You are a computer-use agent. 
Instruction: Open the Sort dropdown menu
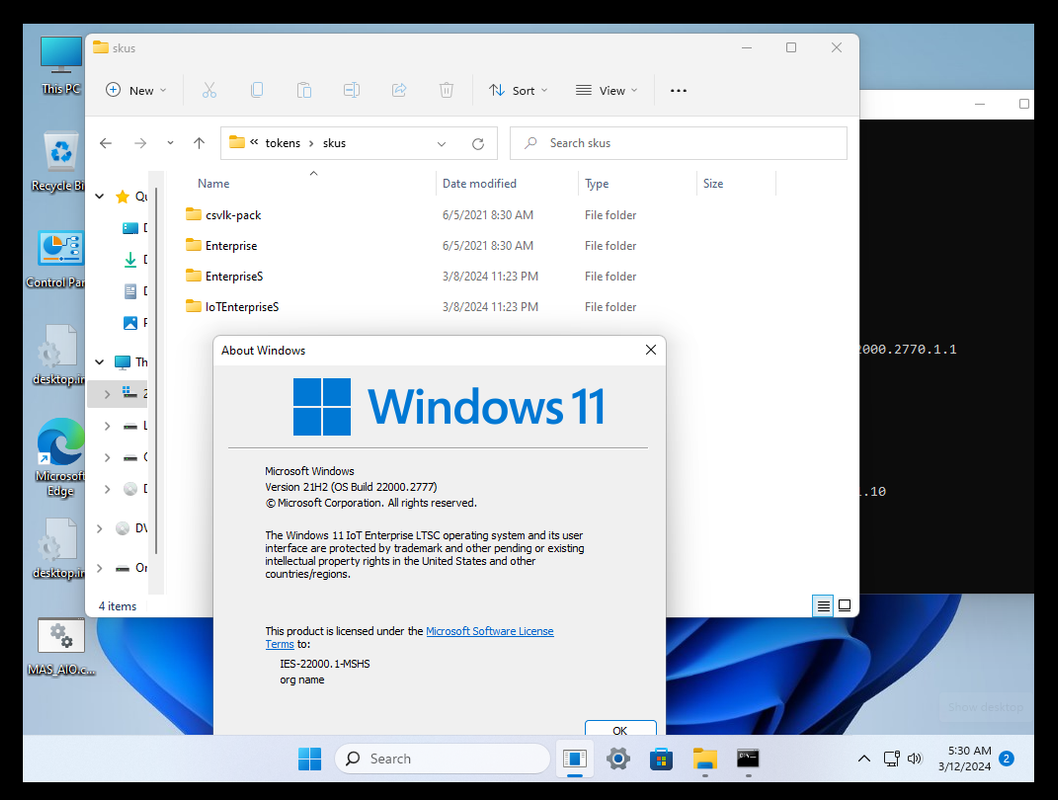pyautogui.click(x=518, y=90)
